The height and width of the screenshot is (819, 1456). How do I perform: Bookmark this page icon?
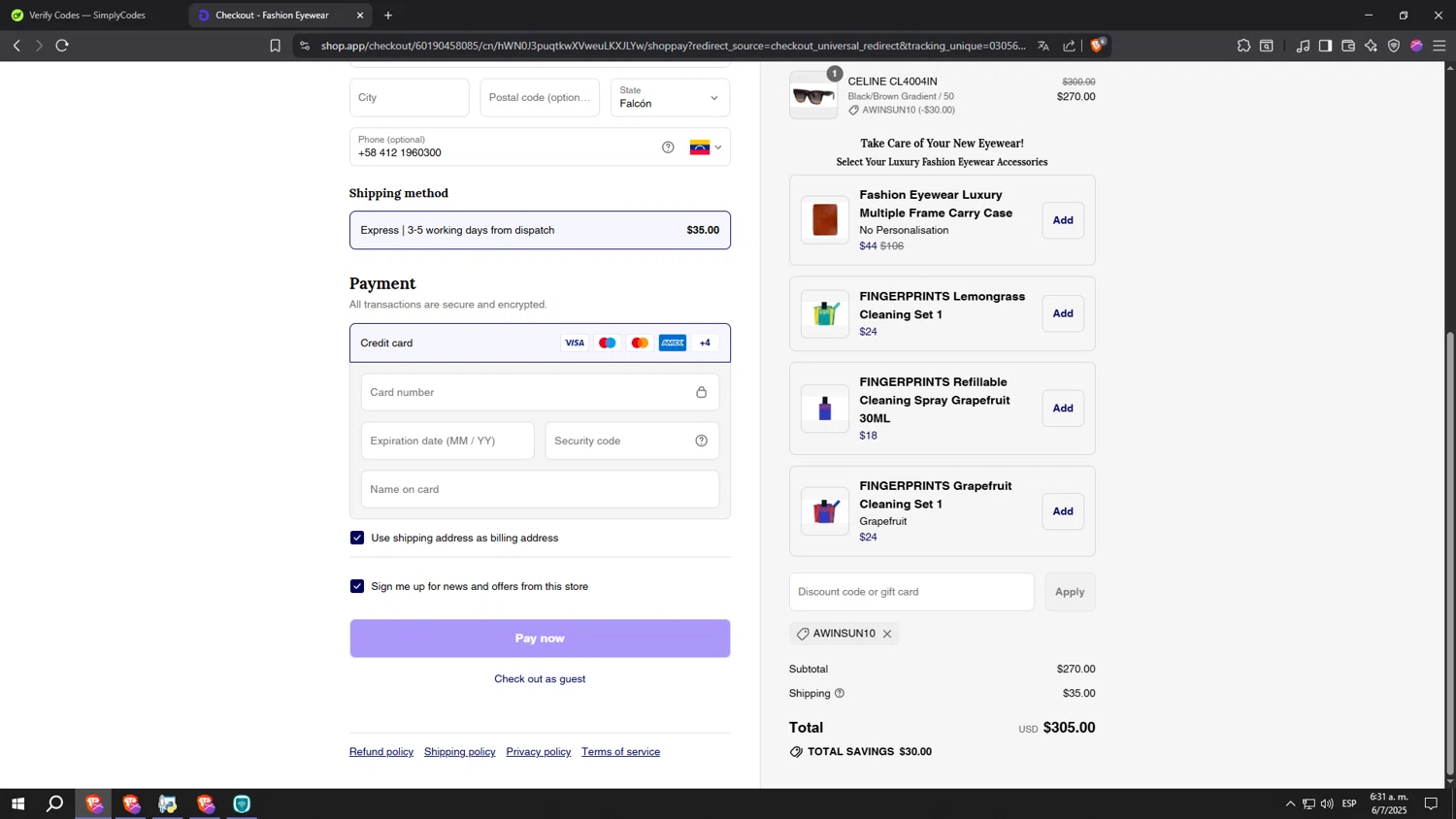pyautogui.click(x=275, y=46)
